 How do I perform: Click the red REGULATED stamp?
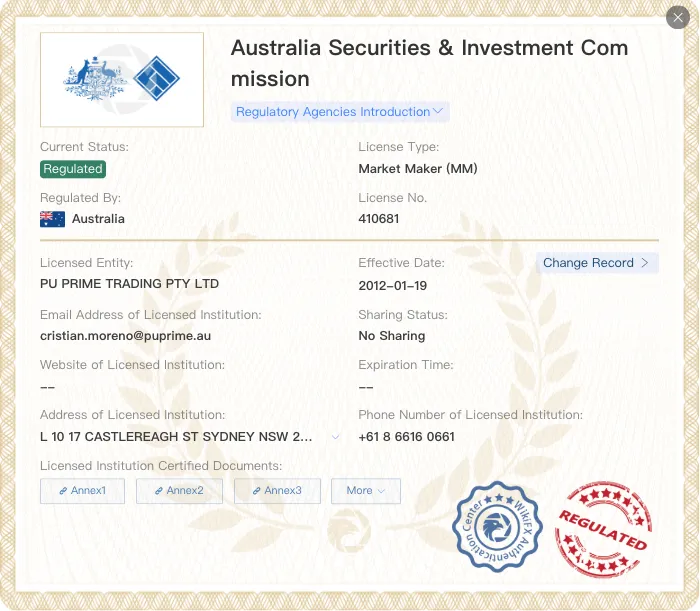[604, 529]
